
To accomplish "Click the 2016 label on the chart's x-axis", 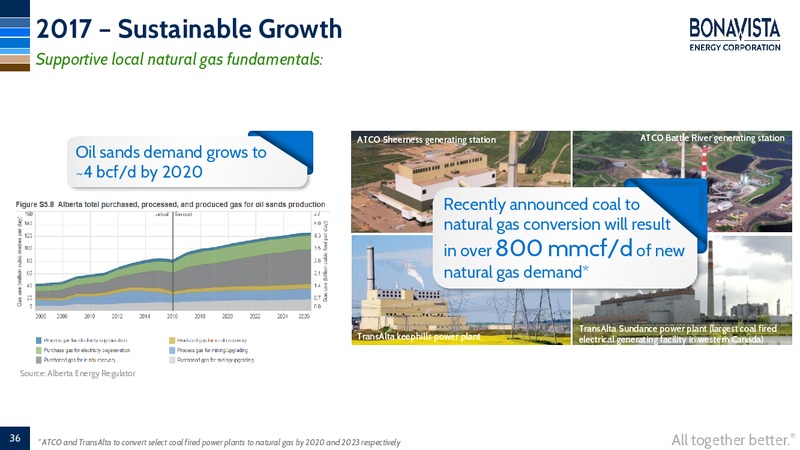I will [x=172, y=316].
